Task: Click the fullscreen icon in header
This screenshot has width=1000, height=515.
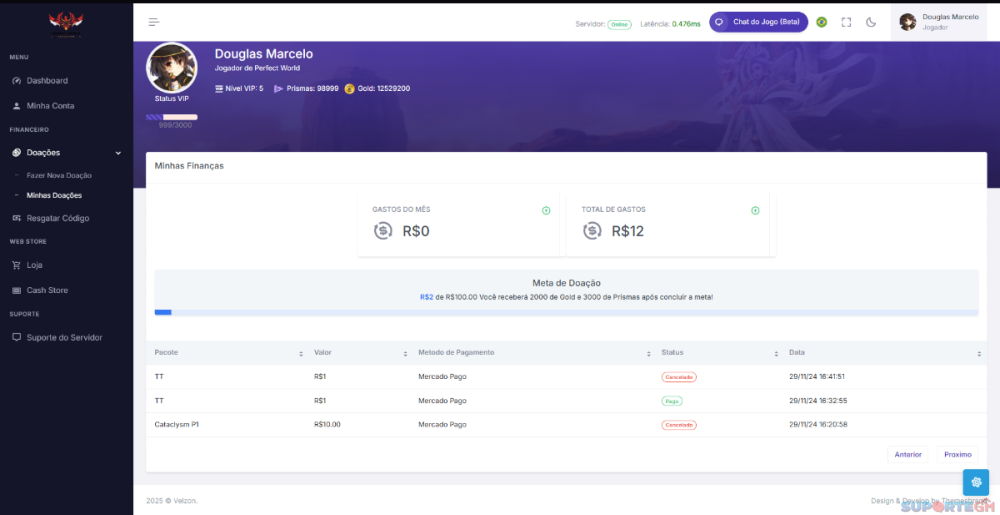Action: coord(847,22)
